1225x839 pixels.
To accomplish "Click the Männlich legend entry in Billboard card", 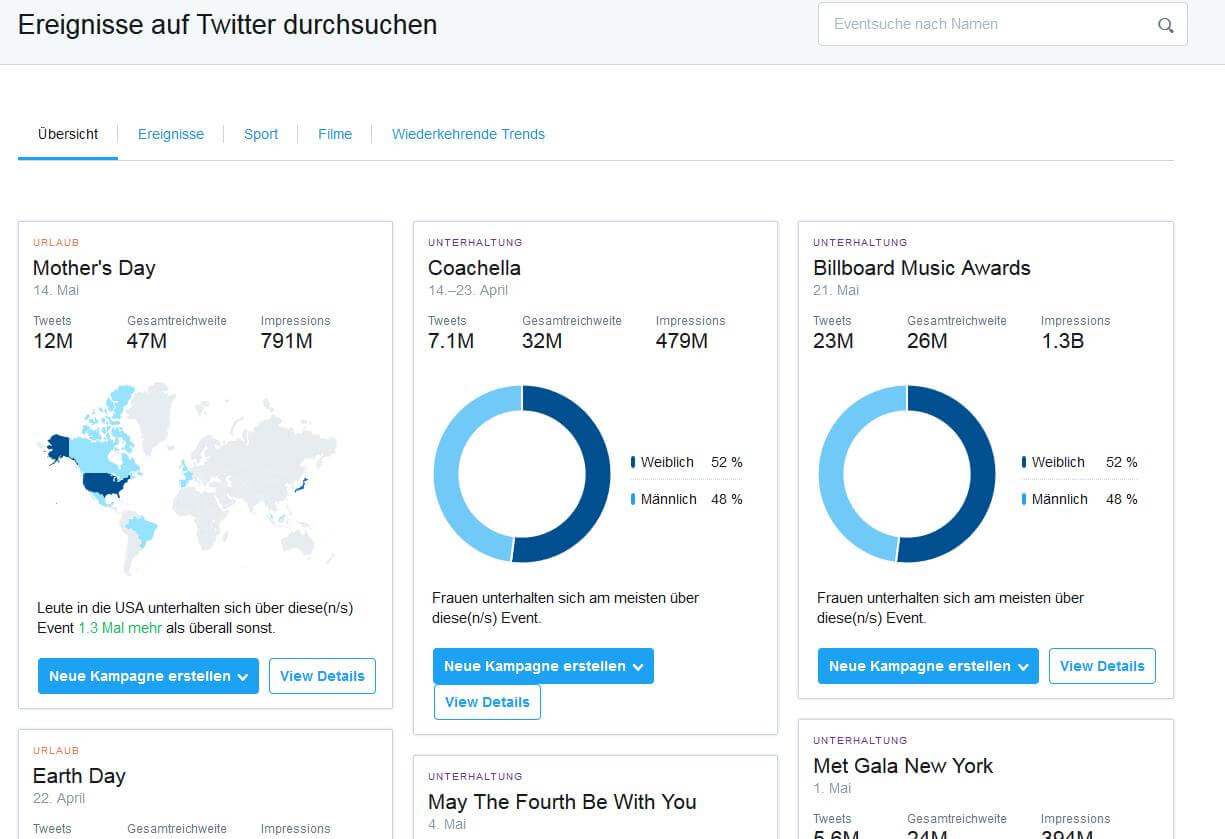I will click(x=1079, y=499).
